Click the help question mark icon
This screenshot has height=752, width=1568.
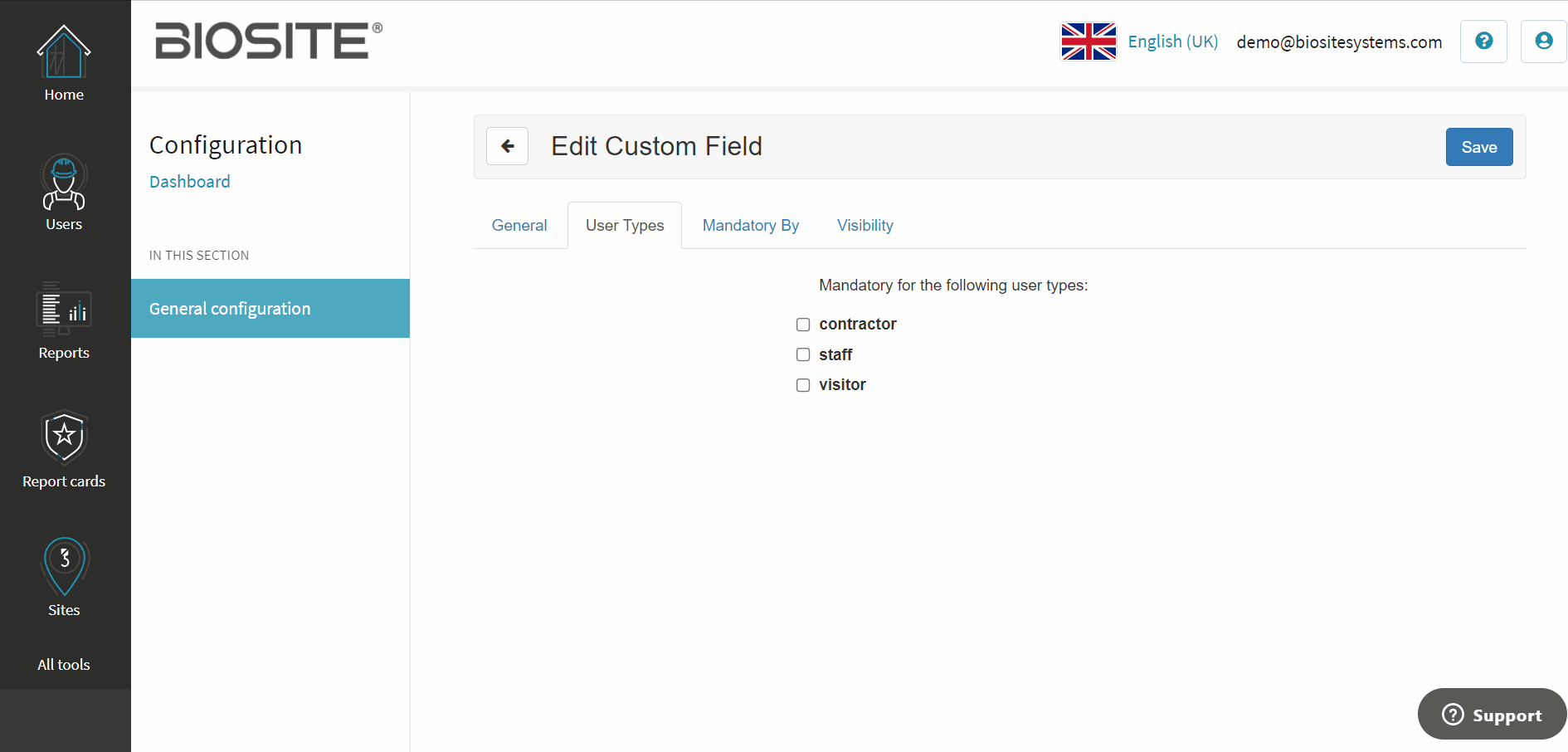point(1483,42)
